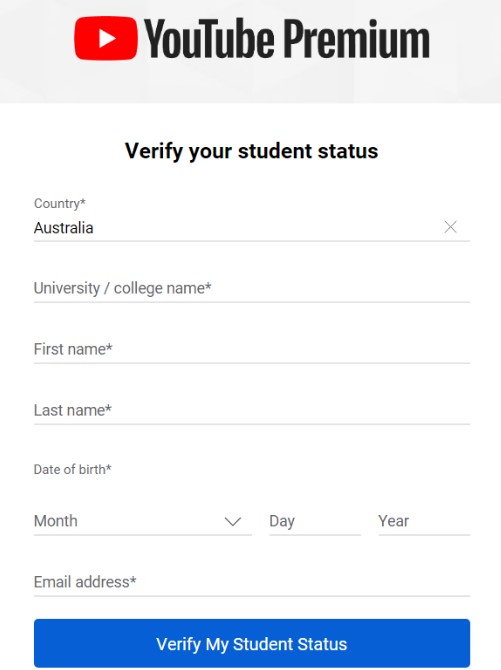Viewport: 501px width, 670px height.
Task: Focus the University / college name field
Action: (252, 288)
